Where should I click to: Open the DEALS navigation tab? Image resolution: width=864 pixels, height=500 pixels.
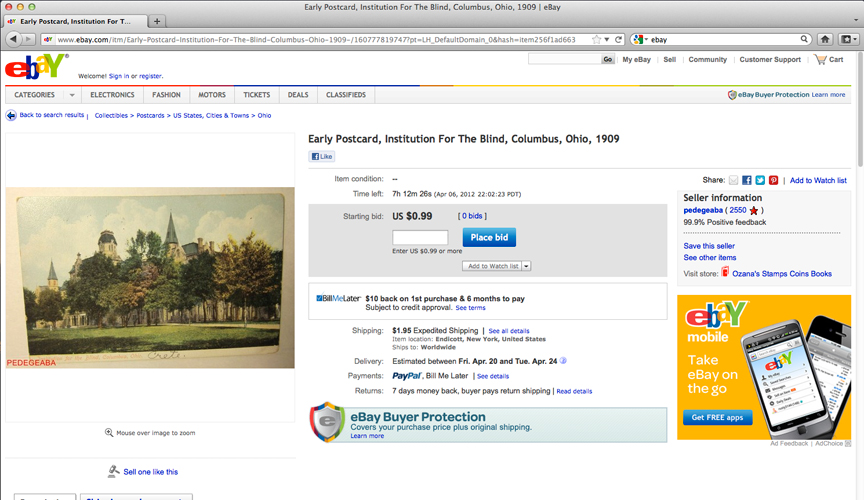[x=298, y=95]
